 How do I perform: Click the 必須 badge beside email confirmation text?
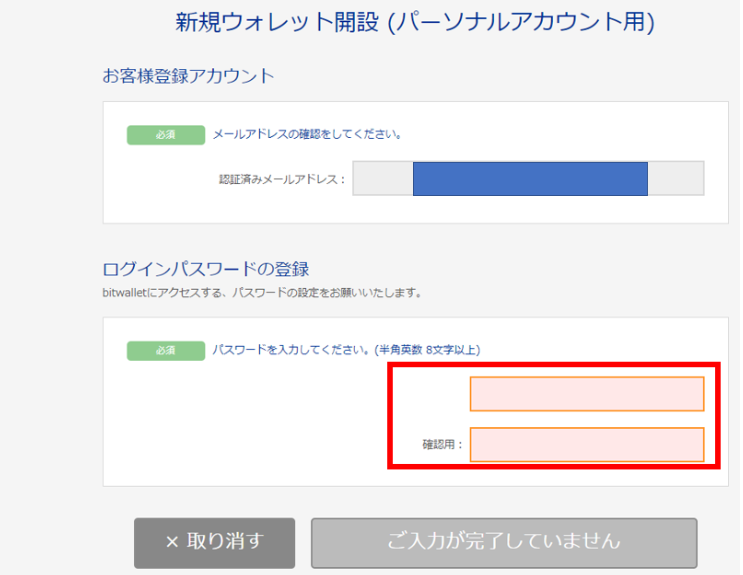click(166, 135)
